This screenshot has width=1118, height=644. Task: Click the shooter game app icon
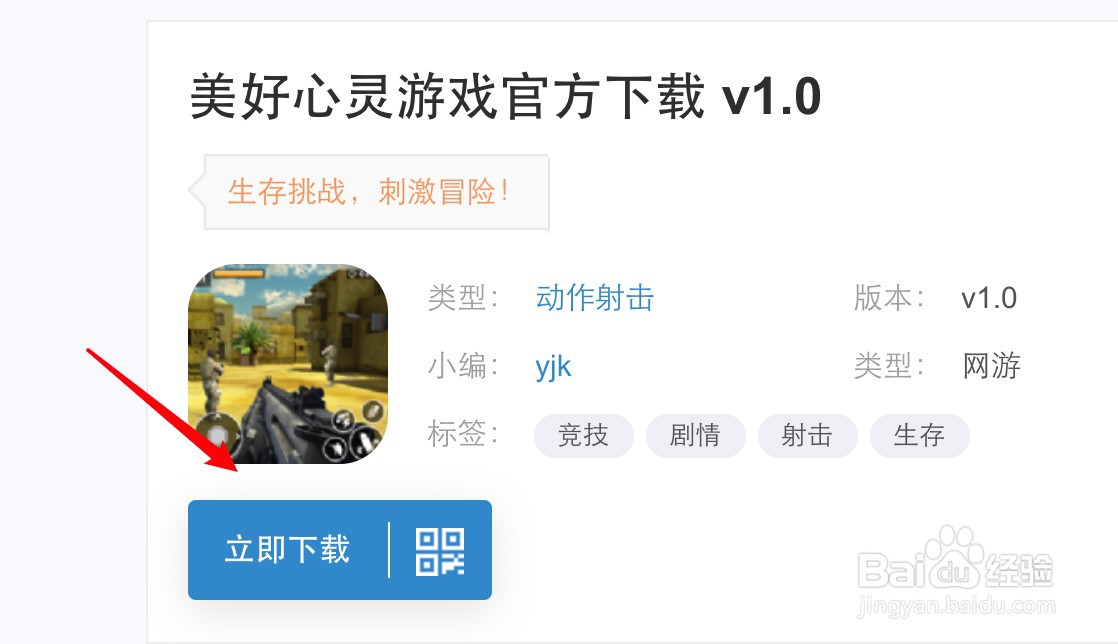288,364
